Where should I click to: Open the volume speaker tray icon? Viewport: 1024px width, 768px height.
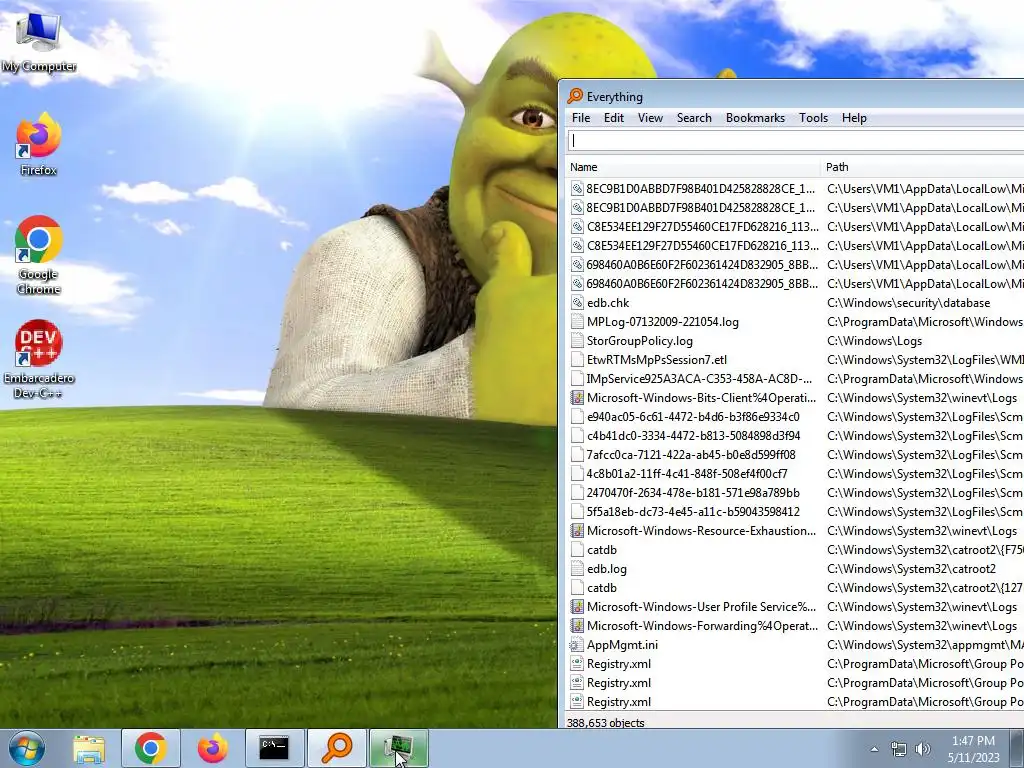coord(923,749)
